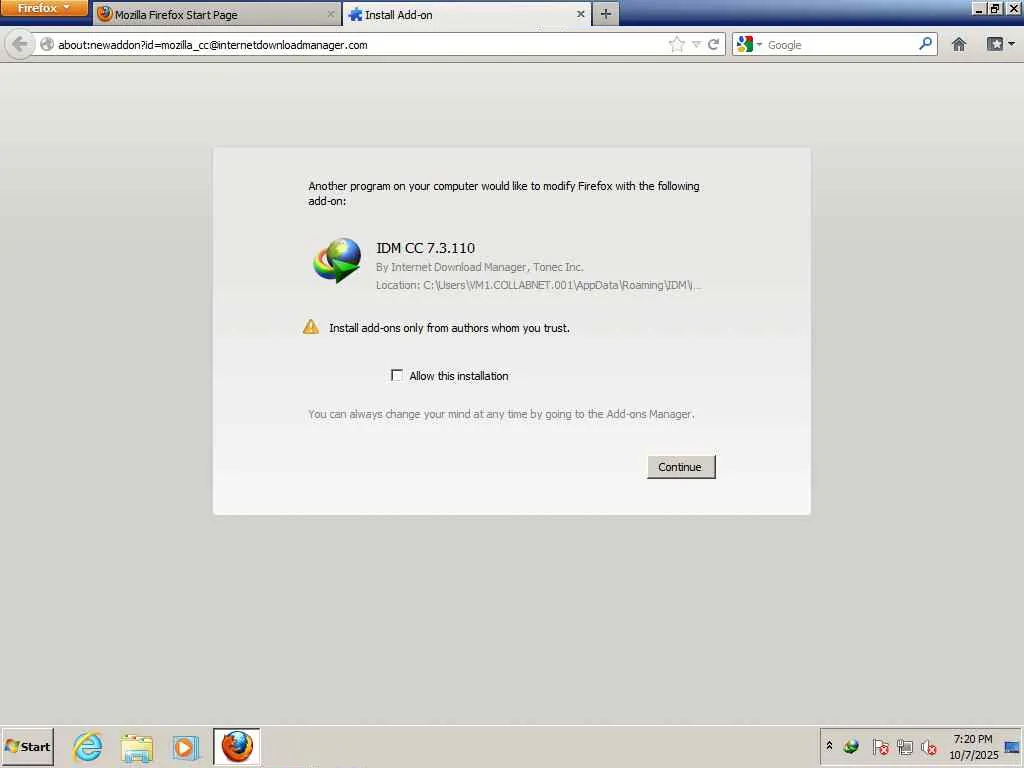Focus the address bar URL field
Image resolution: width=1024 pixels, height=768 pixels.
359,44
